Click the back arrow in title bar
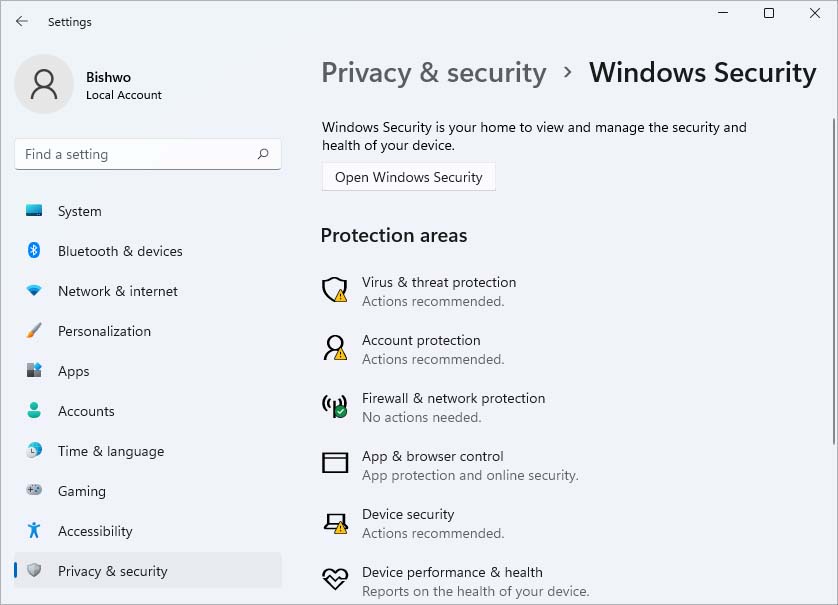Screen dimensions: 838x605 (x=22, y=21)
